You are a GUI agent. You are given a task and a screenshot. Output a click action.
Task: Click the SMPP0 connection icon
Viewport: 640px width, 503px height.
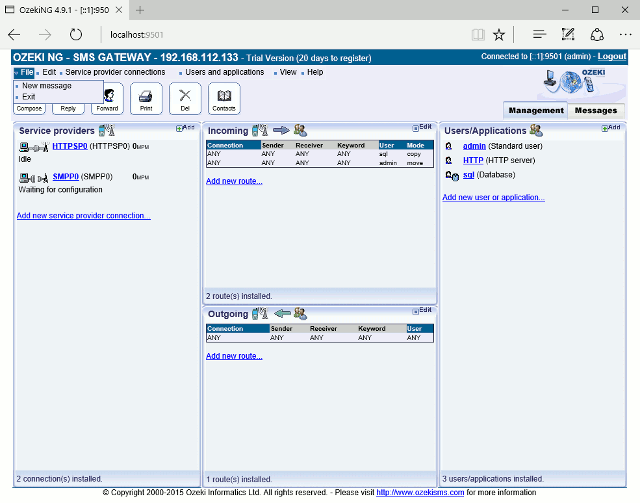(34, 178)
